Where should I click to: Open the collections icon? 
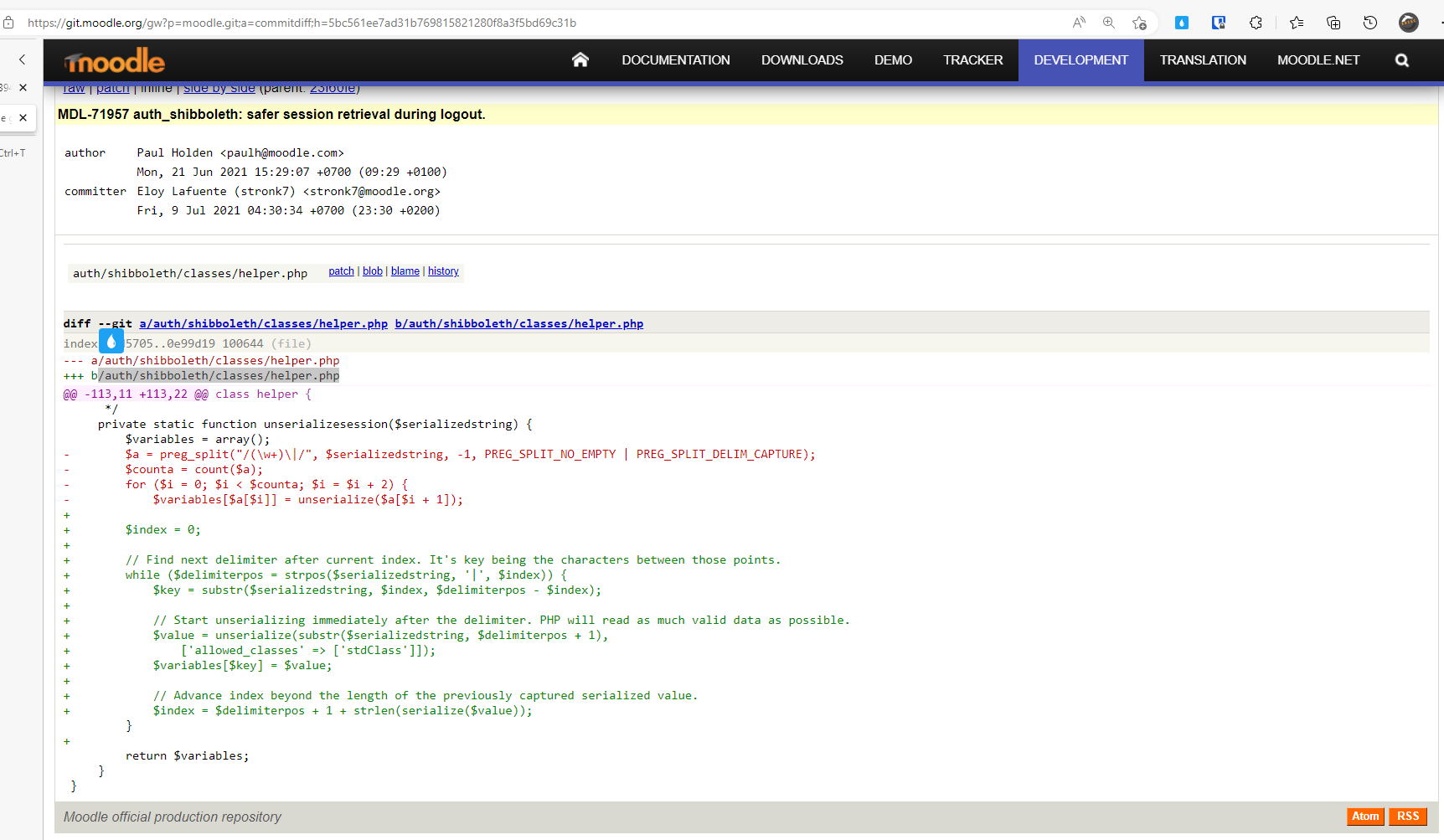(1333, 23)
